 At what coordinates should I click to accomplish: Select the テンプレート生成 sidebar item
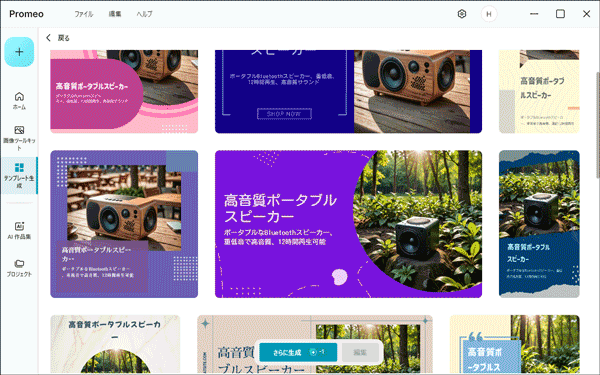coord(19,176)
